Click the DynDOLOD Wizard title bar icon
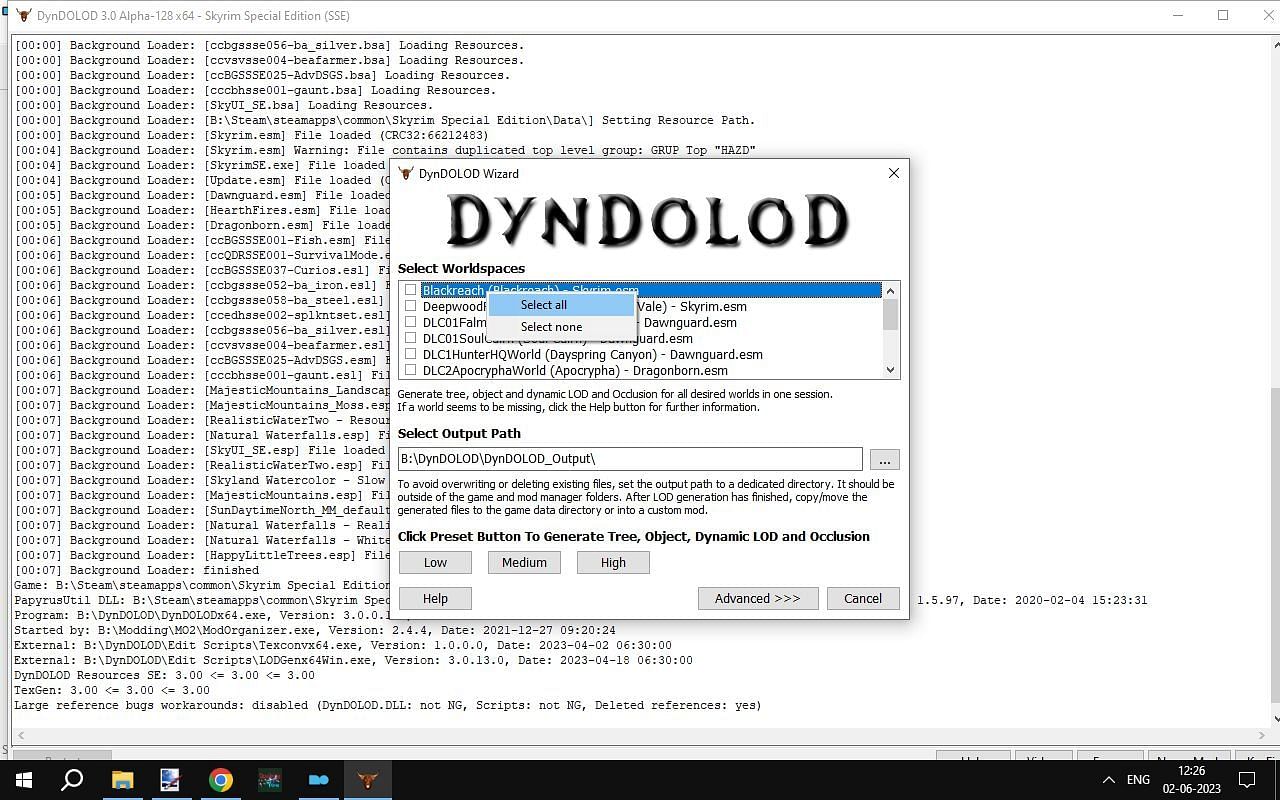The height and width of the screenshot is (800, 1280). [x=406, y=173]
